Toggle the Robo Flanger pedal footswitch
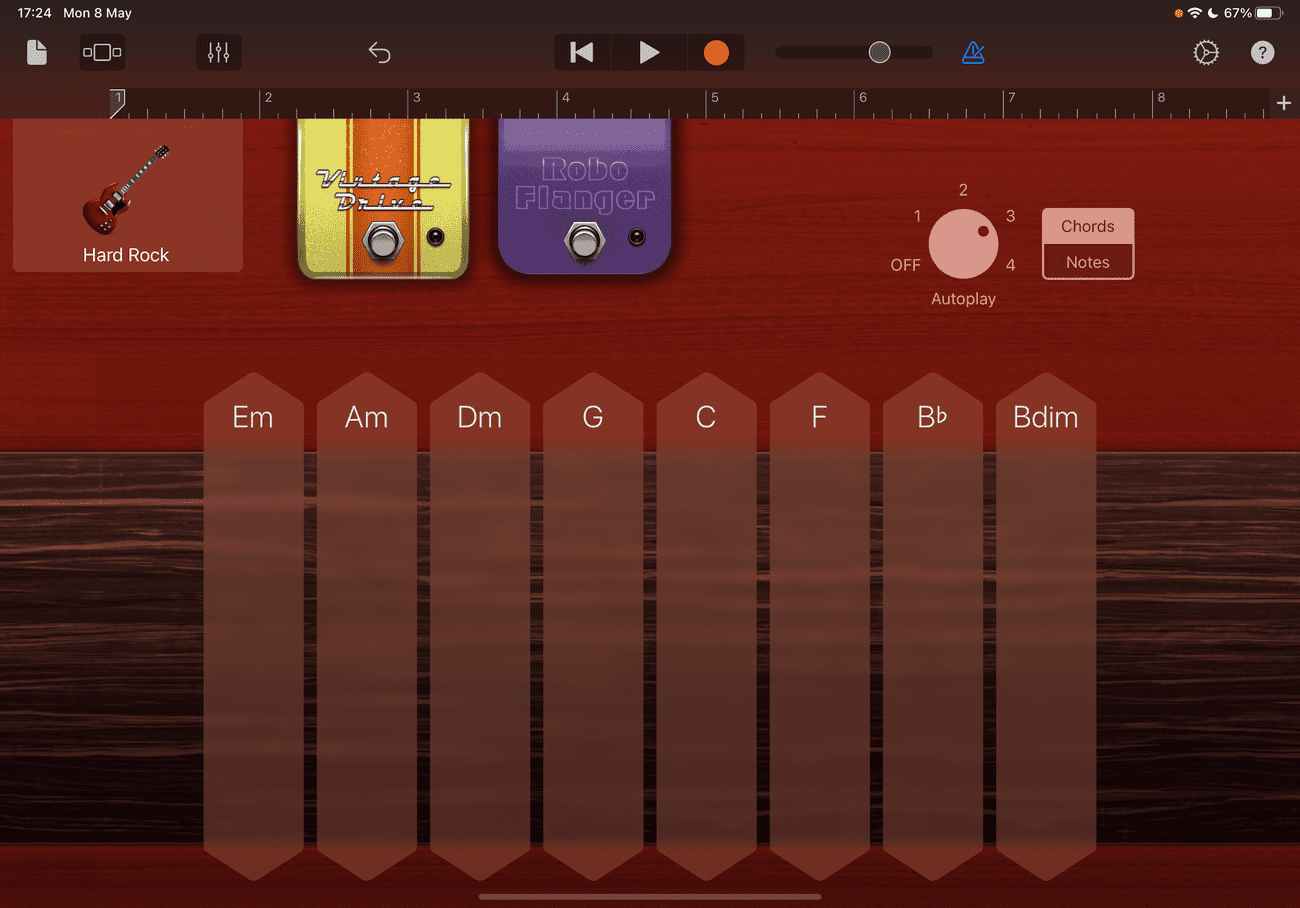Screen dimensions: 1300x908 (585, 240)
